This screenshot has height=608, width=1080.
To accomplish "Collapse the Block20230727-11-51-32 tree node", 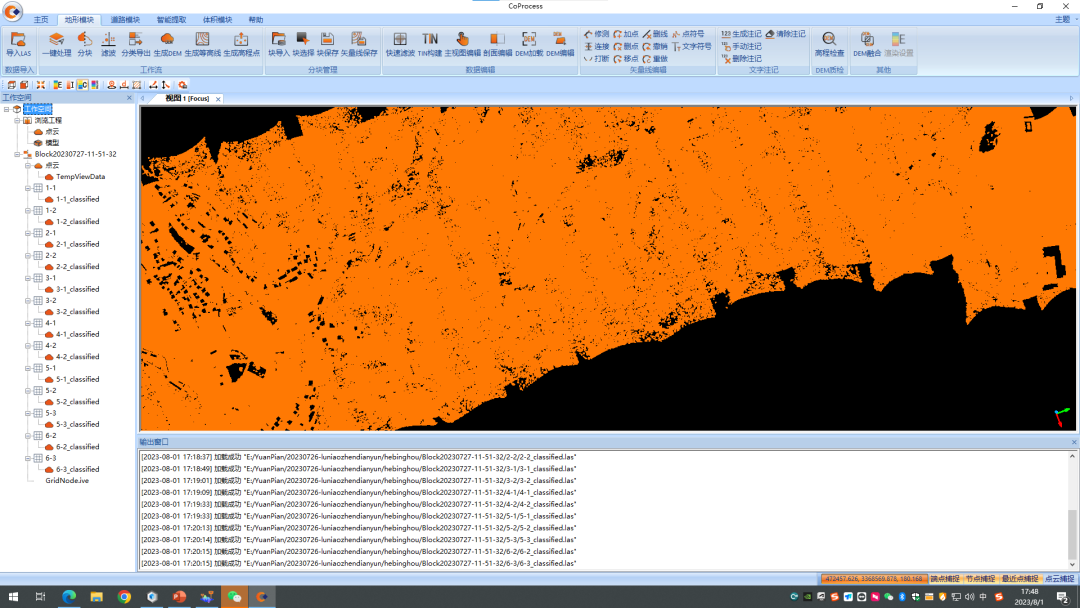I will pos(17,154).
